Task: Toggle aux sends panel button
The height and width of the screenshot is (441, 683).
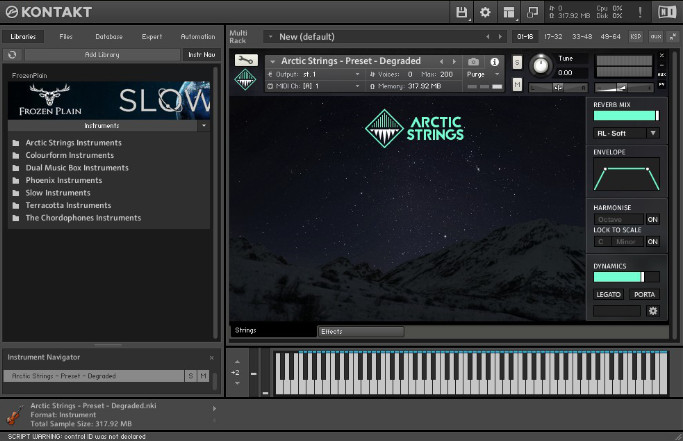Action: tap(656, 37)
